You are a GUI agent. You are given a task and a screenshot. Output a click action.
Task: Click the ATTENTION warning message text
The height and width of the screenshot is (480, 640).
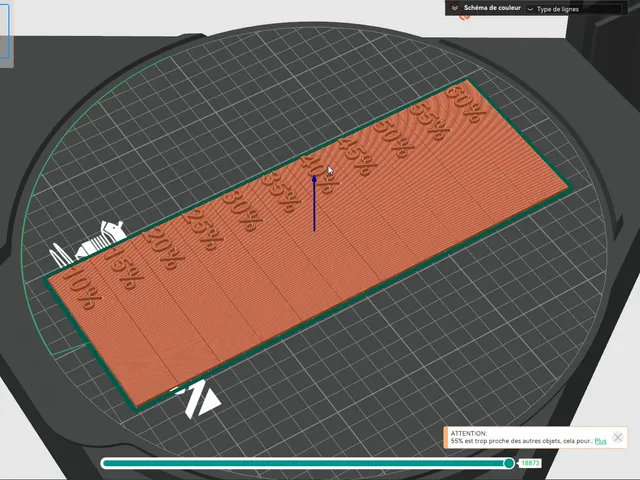pyautogui.click(x=521, y=437)
